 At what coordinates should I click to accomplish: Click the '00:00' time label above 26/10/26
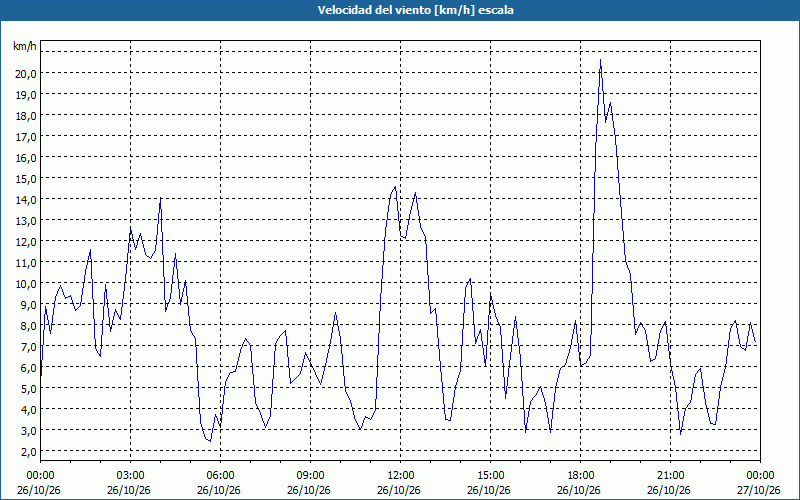pos(40,476)
